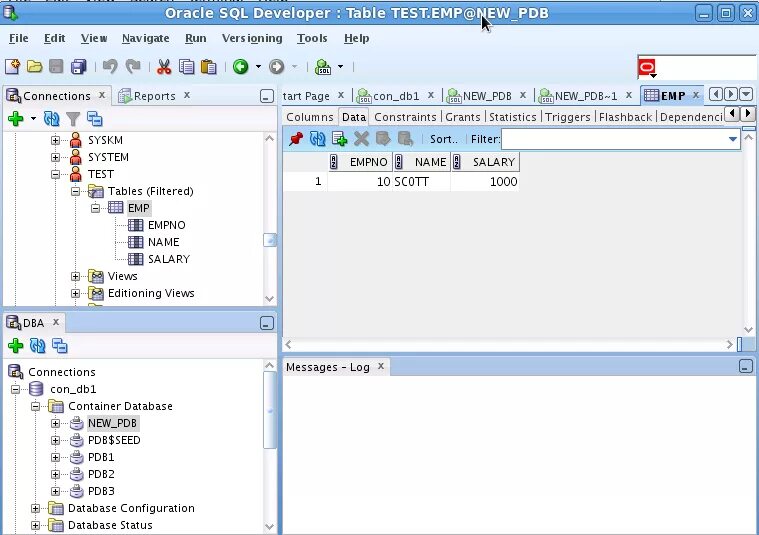This screenshot has width=759, height=535.
Task: Delete selected row with the X icon
Action: 361,139
